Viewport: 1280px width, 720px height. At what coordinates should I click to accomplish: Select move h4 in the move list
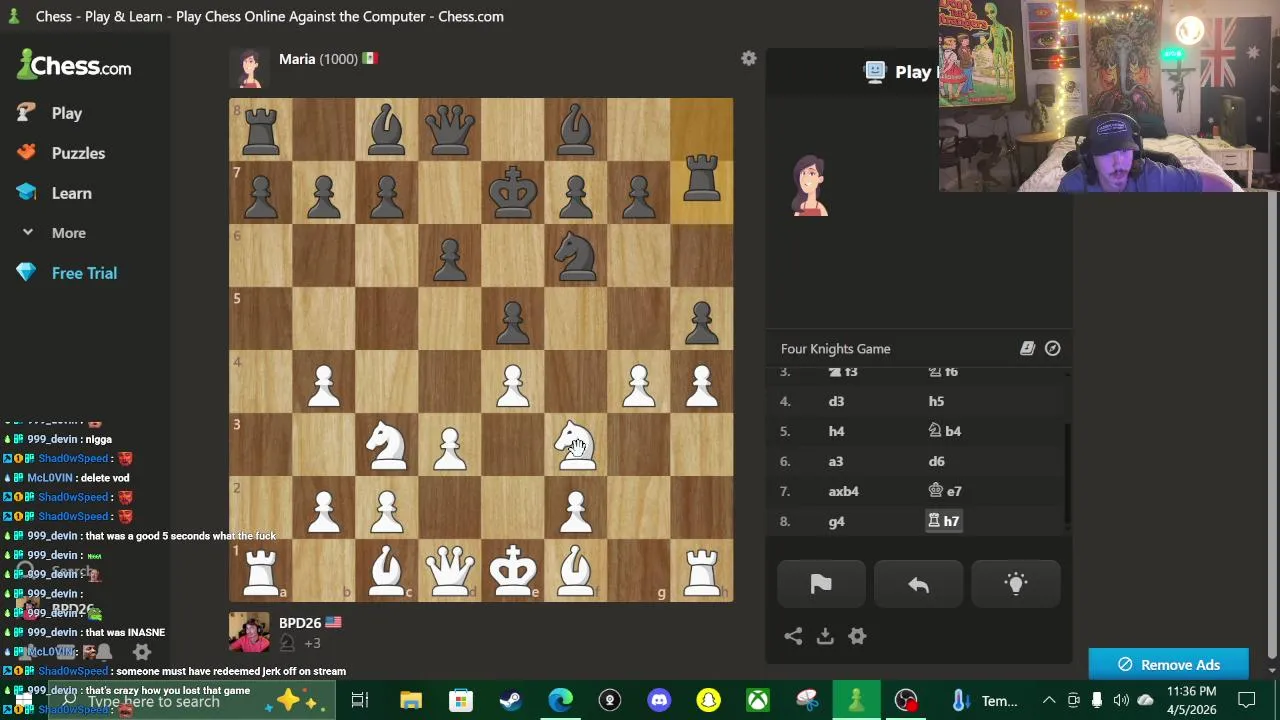tap(837, 431)
